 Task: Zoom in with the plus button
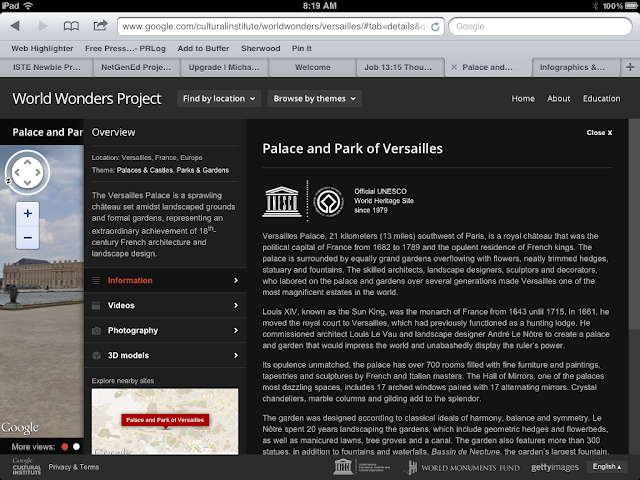click(28, 213)
